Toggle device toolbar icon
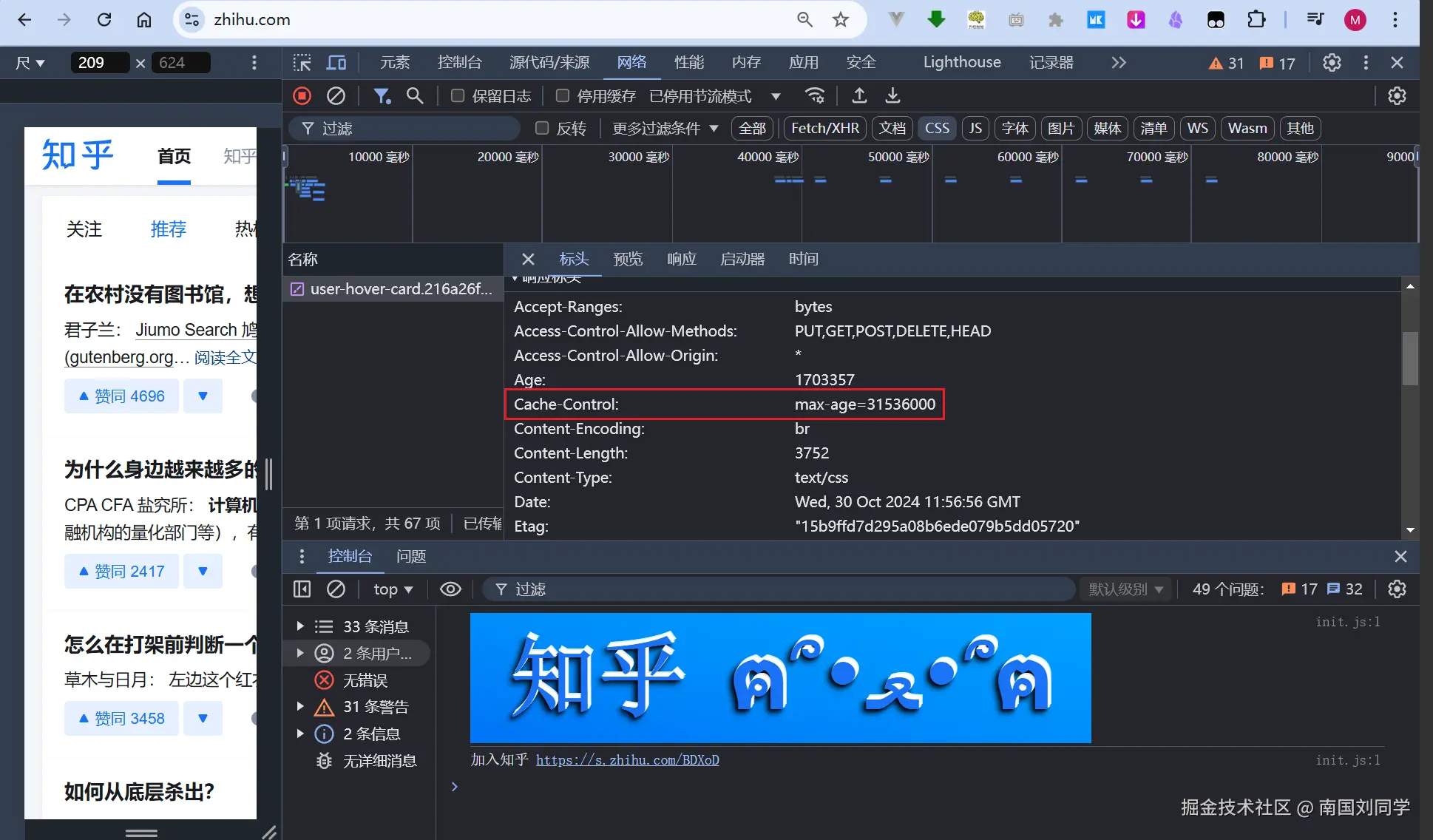This screenshot has height=840, width=1433. point(336,63)
